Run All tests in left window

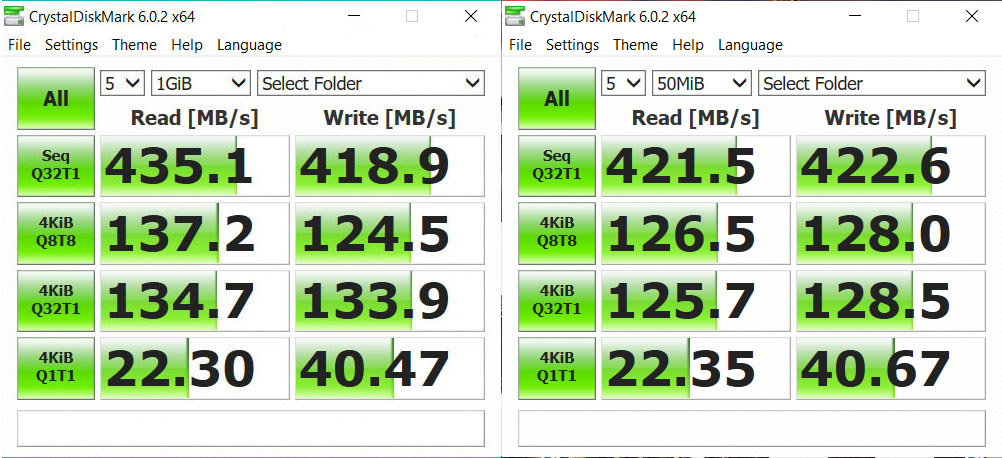(x=56, y=99)
